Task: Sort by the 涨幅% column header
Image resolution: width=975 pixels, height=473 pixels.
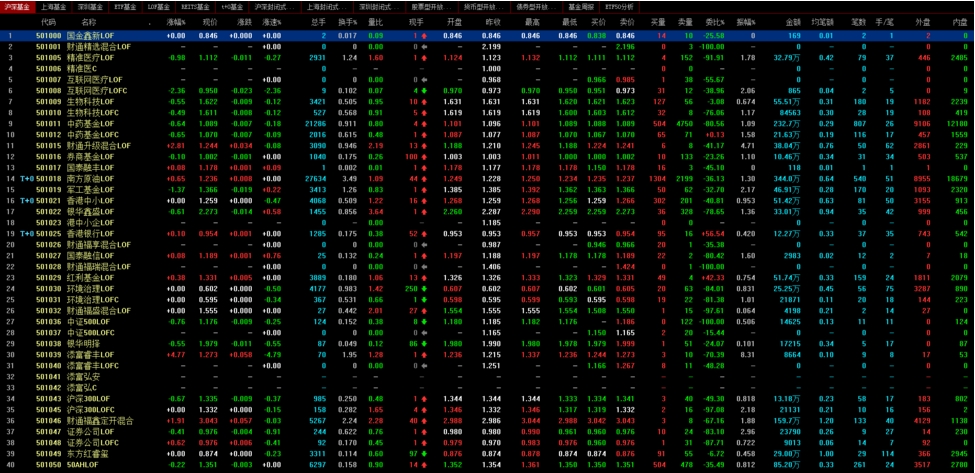Action: coord(176,23)
